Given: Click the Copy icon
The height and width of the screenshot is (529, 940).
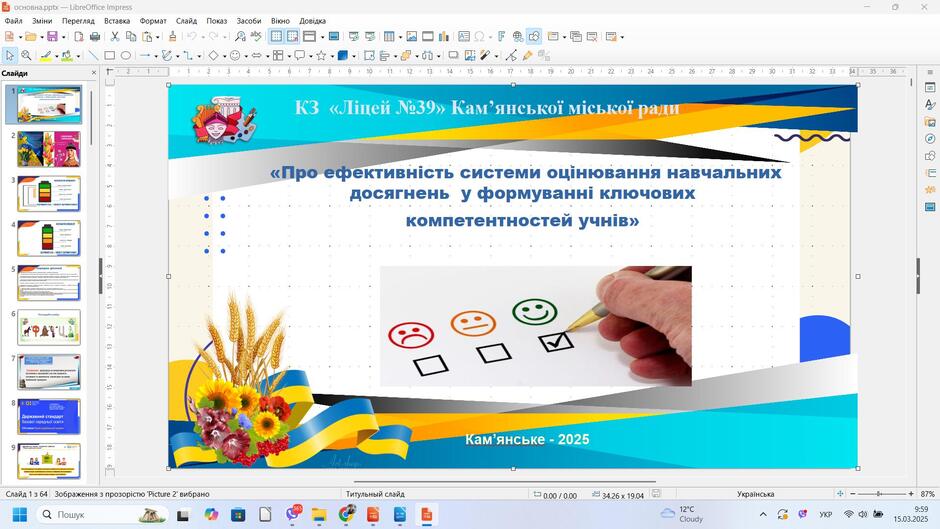Looking at the screenshot, I should tap(131, 37).
